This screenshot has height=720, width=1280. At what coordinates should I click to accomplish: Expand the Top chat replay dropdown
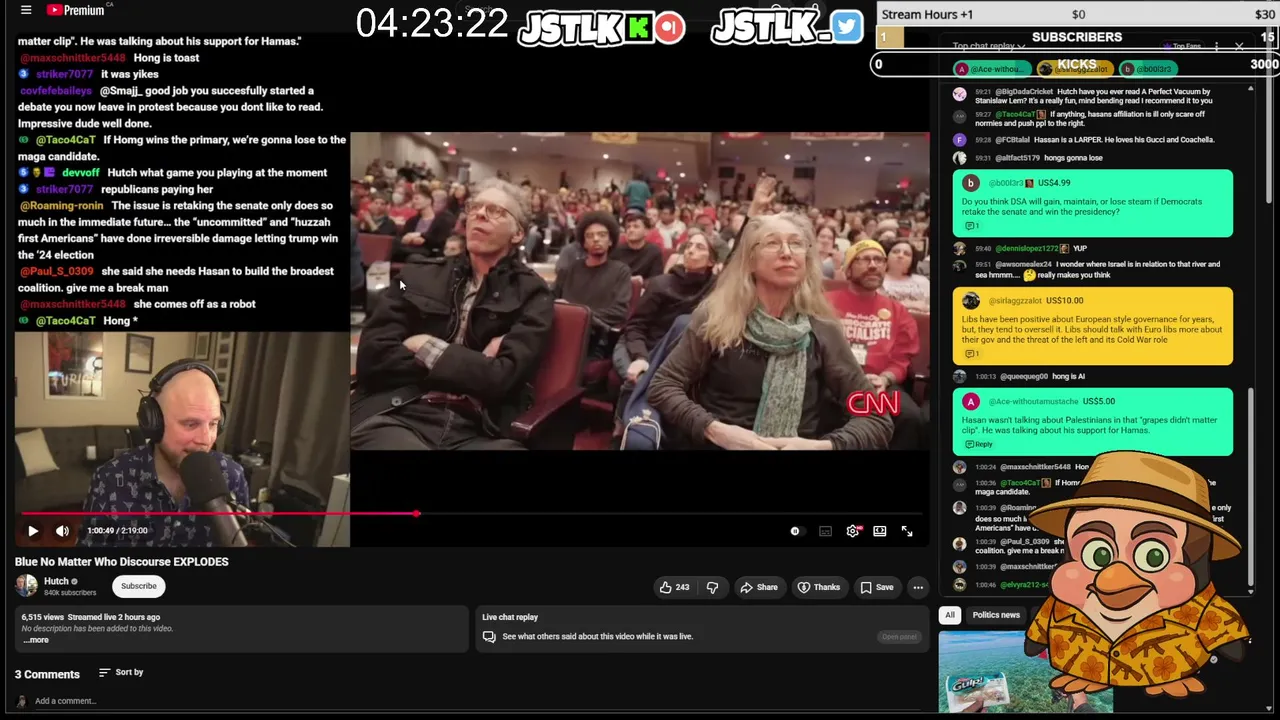click(x=989, y=46)
